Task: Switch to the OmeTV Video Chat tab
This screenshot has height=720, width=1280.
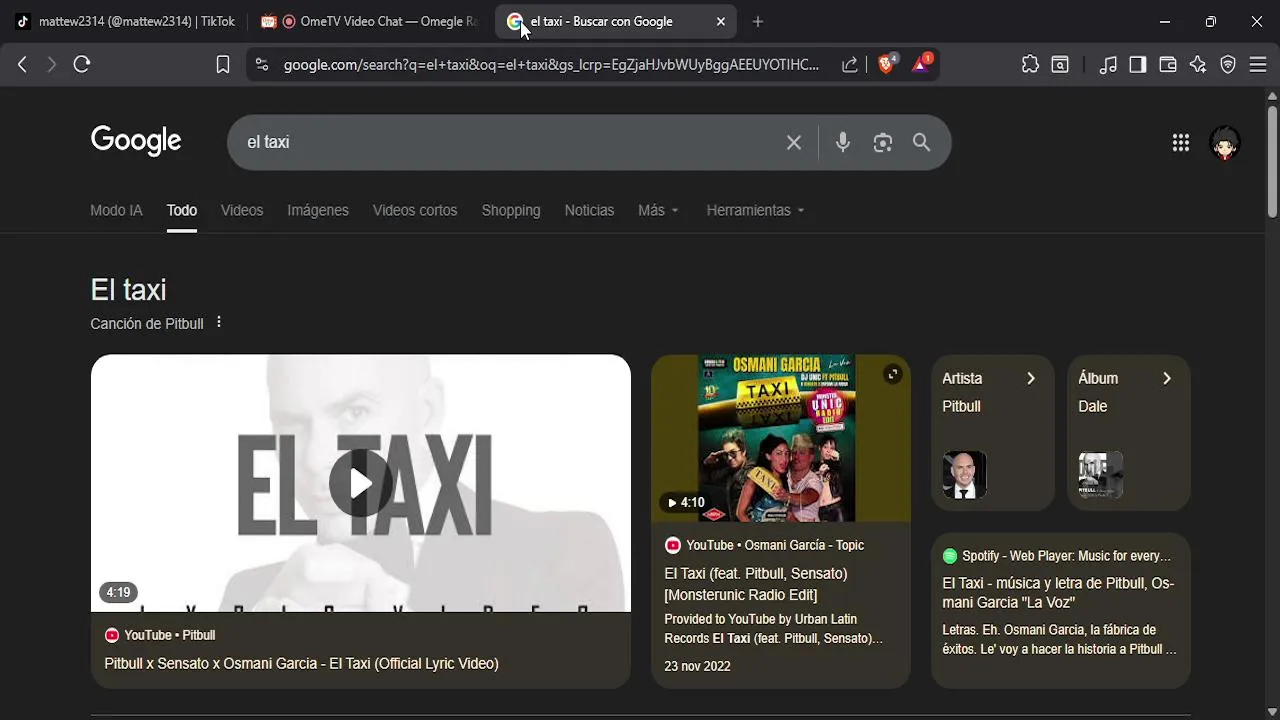Action: (370, 21)
